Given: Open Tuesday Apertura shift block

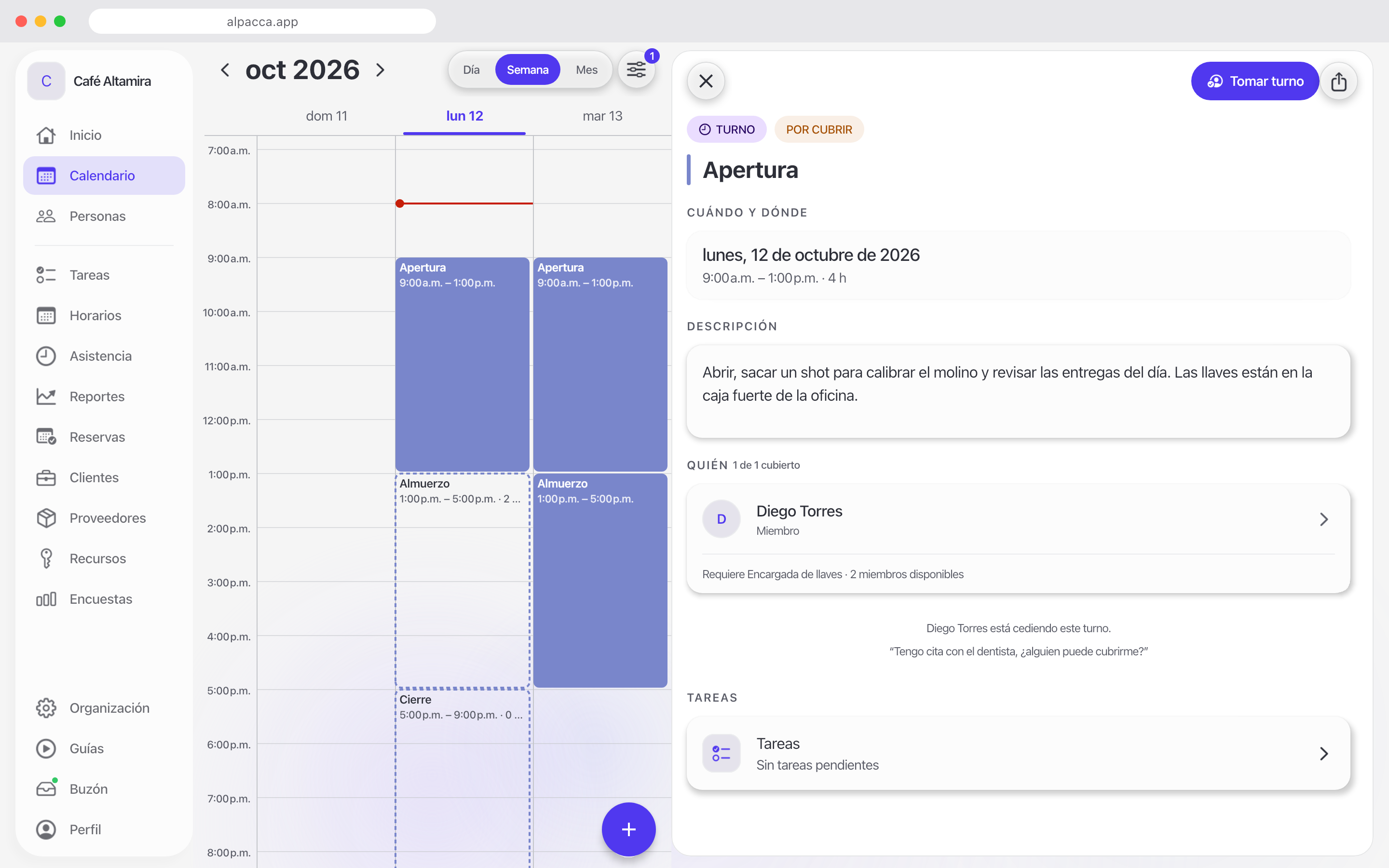Looking at the screenshot, I should 600,365.
